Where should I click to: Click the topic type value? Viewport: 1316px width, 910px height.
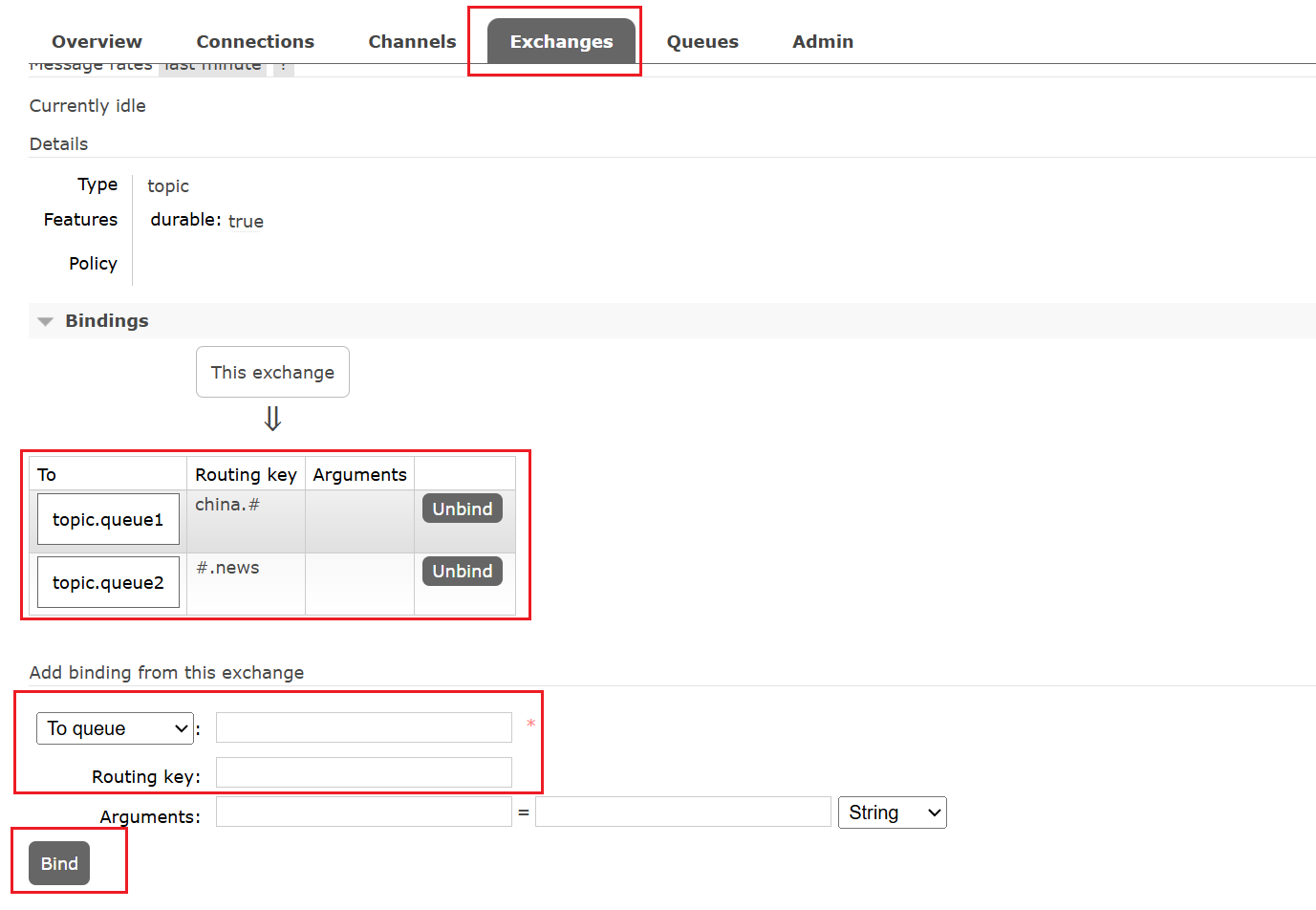168,185
